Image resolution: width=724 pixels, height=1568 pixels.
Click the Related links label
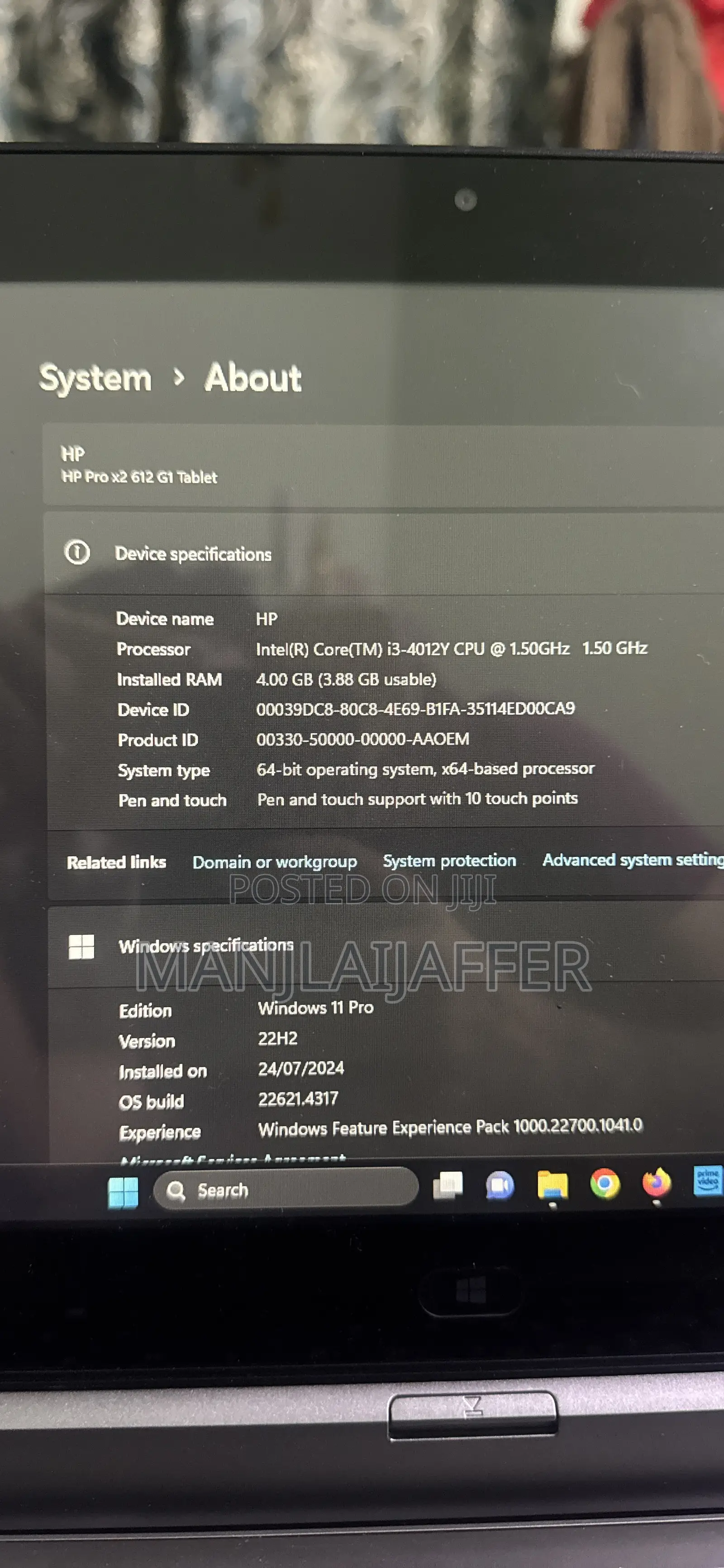pyautogui.click(x=116, y=862)
